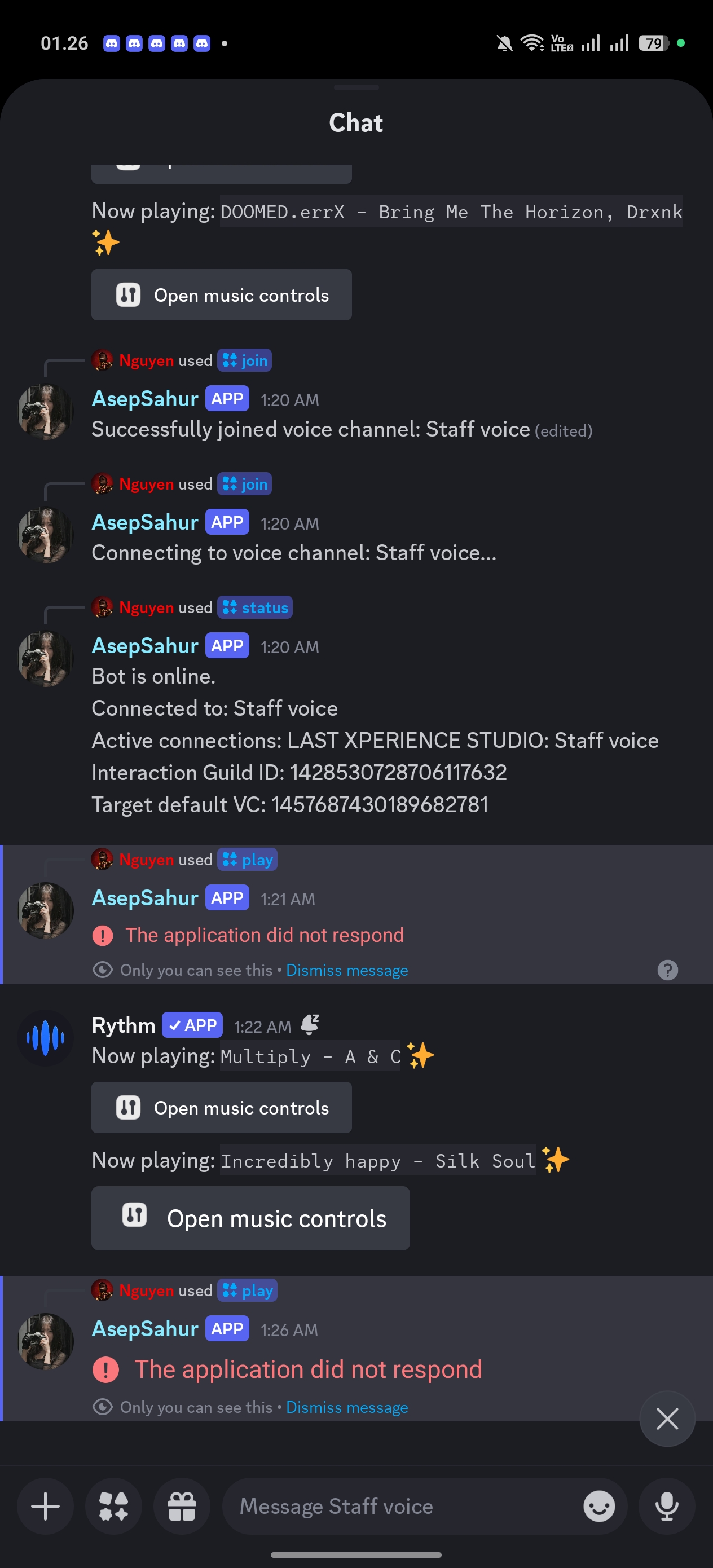
Task: Dismiss the 1:21 AM error message
Action: [346, 970]
